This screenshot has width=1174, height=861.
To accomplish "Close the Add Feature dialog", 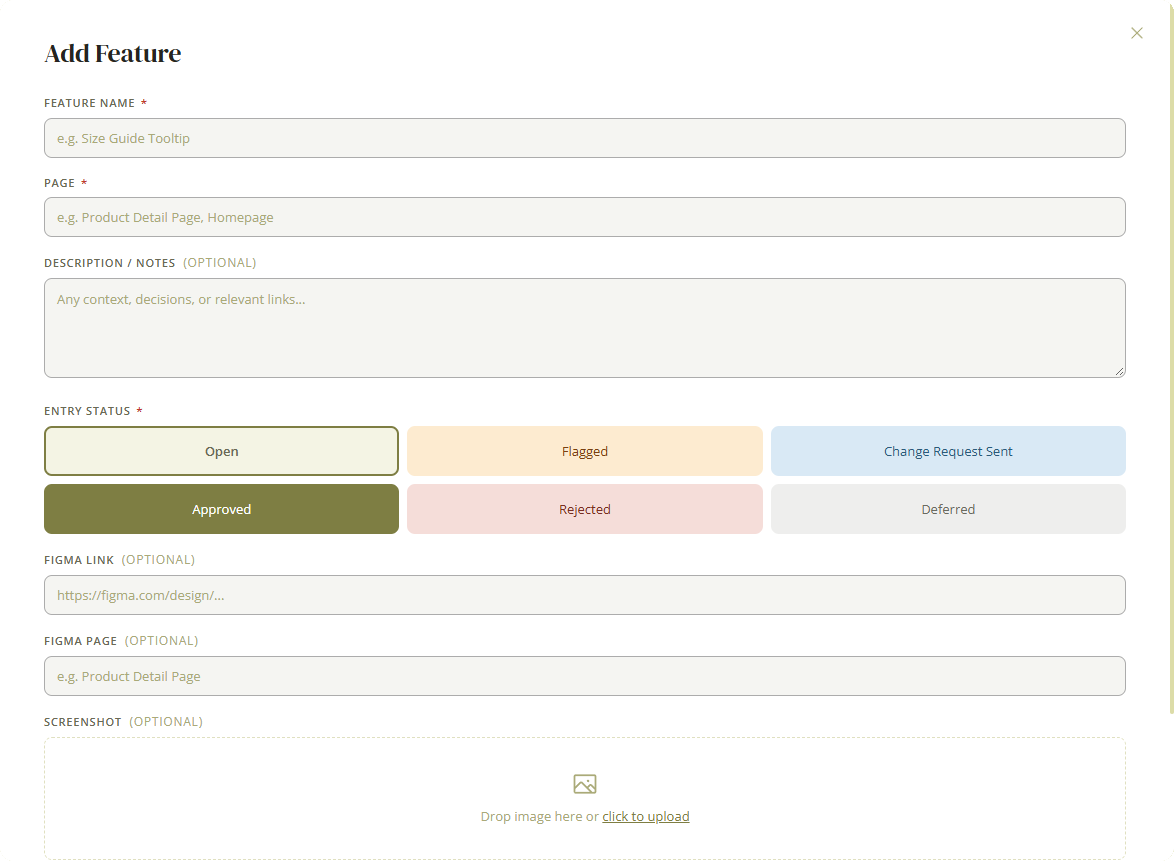I will tap(1136, 33).
